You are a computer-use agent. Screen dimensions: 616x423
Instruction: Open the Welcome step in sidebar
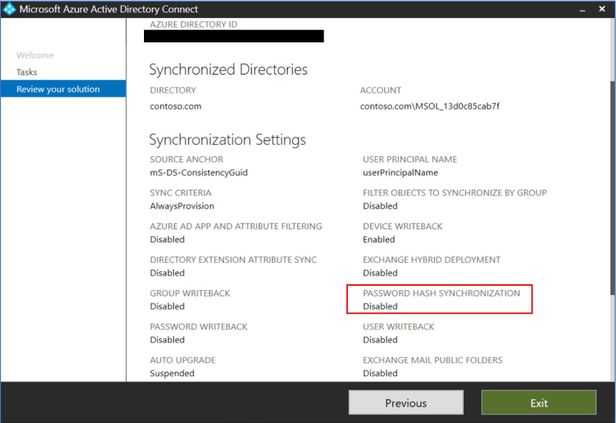[x=35, y=55]
